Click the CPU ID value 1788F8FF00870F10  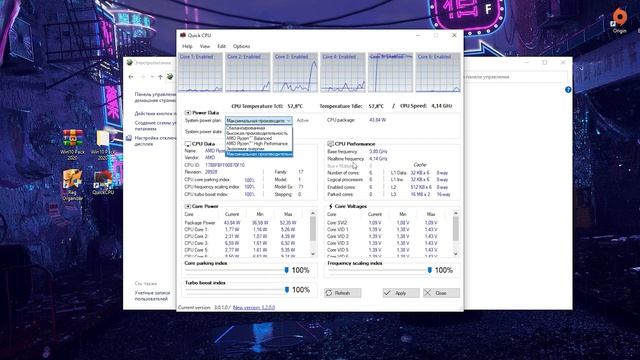click(x=225, y=165)
